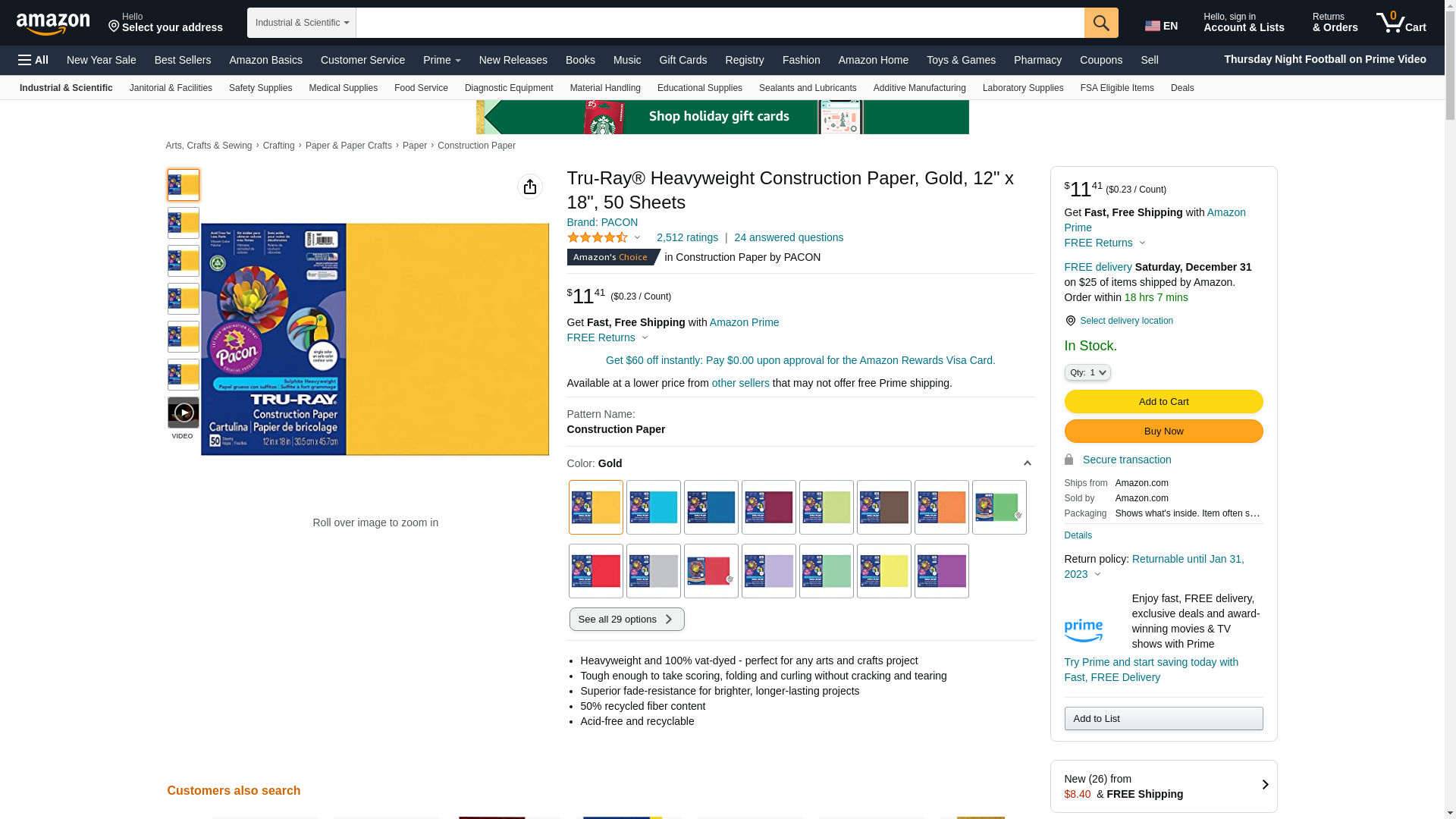Click the Amazon logo
Image resolution: width=1456 pixels, height=819 pixels.
pyautogui.click(x=53, y=24)
